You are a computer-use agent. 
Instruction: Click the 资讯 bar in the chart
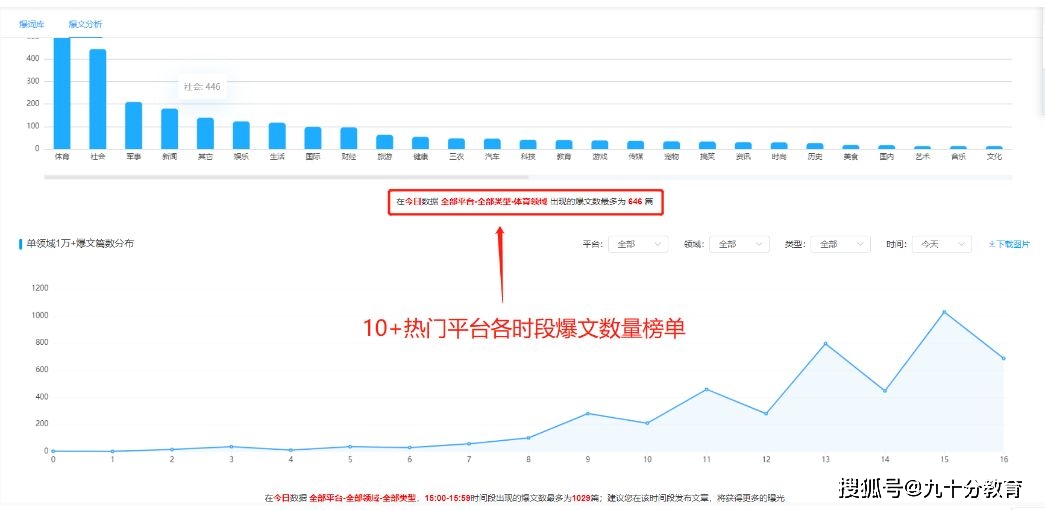pyautogui.click(x=744, y=145)
